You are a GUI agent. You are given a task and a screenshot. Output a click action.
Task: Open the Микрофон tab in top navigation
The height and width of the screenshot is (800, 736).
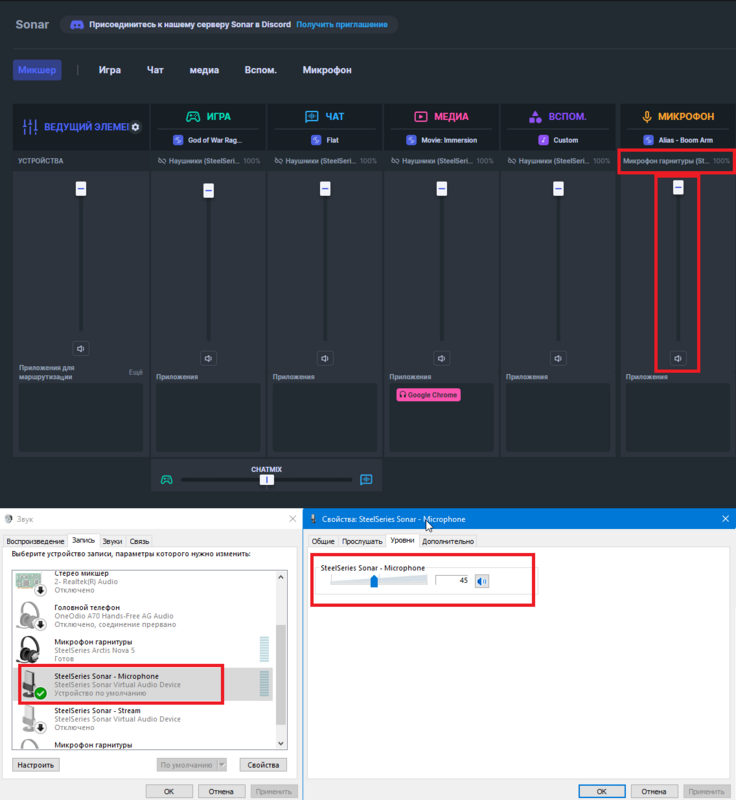[327, 70]
